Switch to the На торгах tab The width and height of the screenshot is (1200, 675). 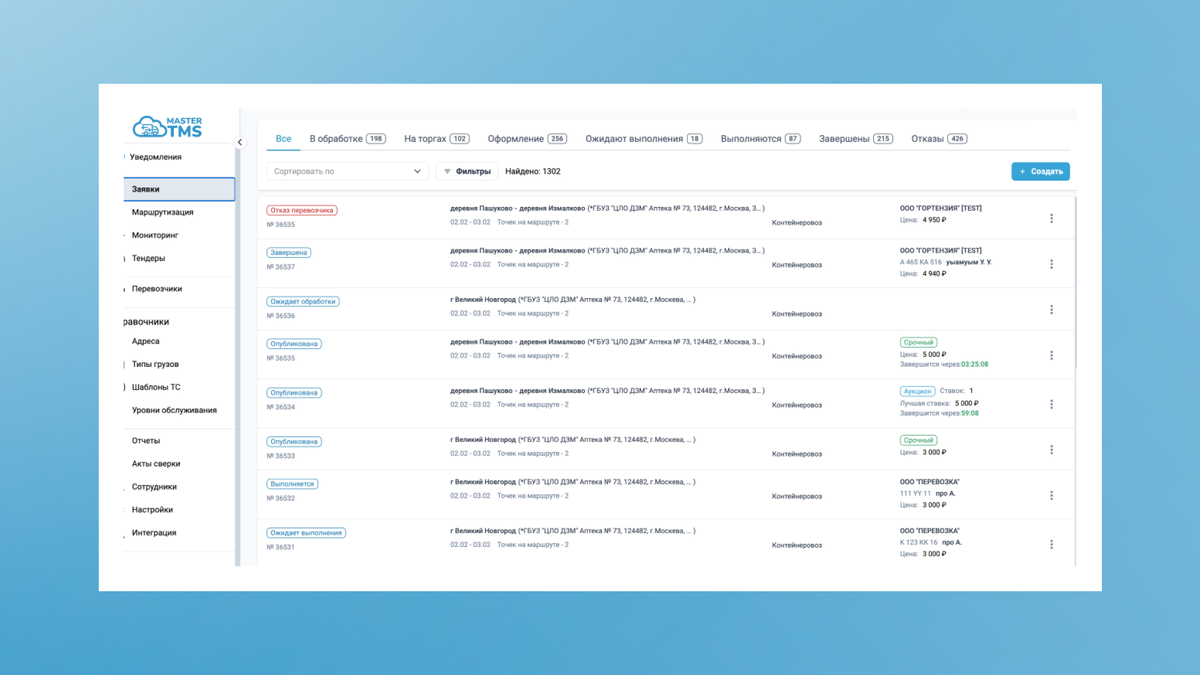tap(436, 139)
